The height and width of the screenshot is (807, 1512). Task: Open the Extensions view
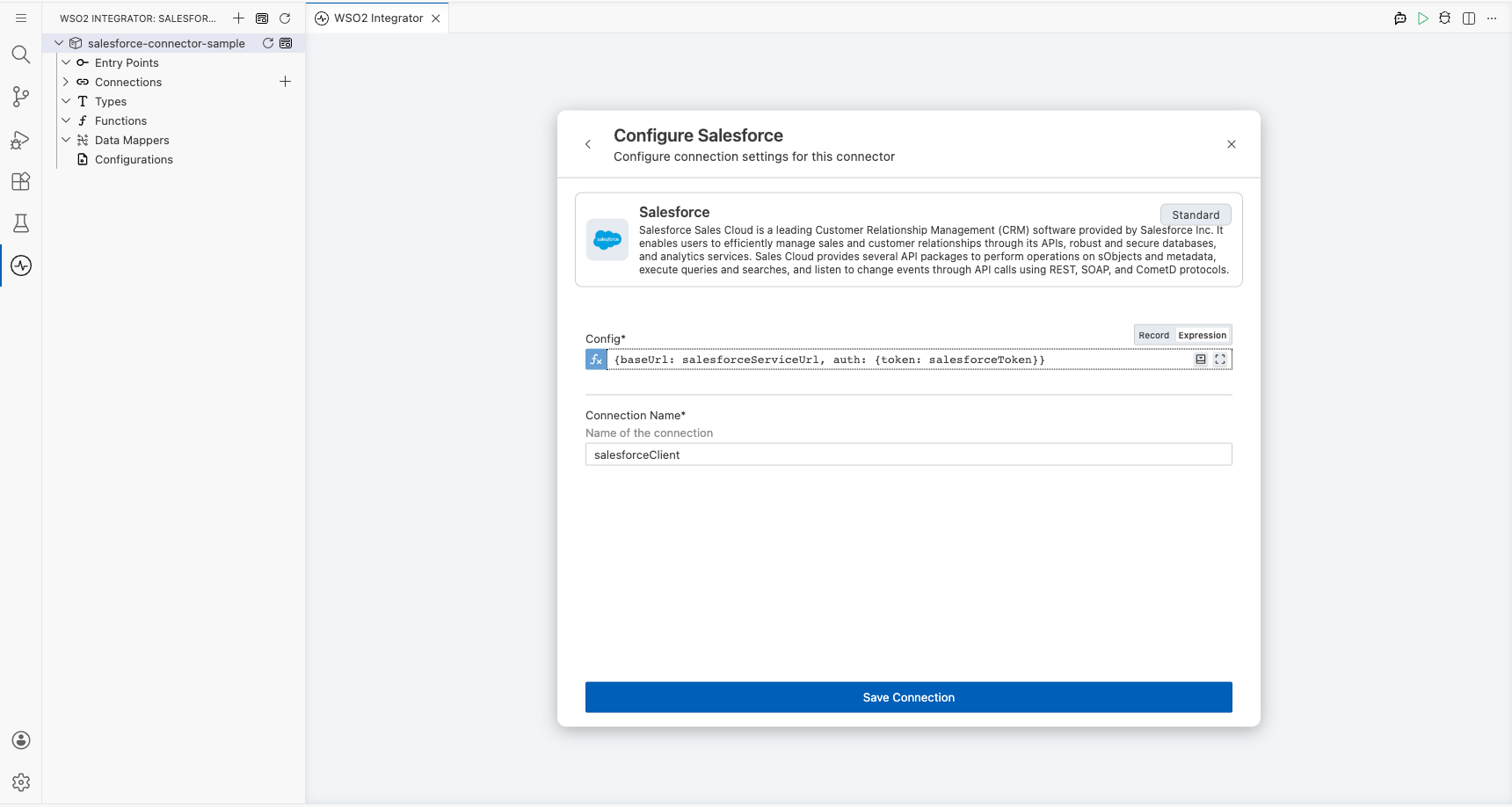click(21, 181)
